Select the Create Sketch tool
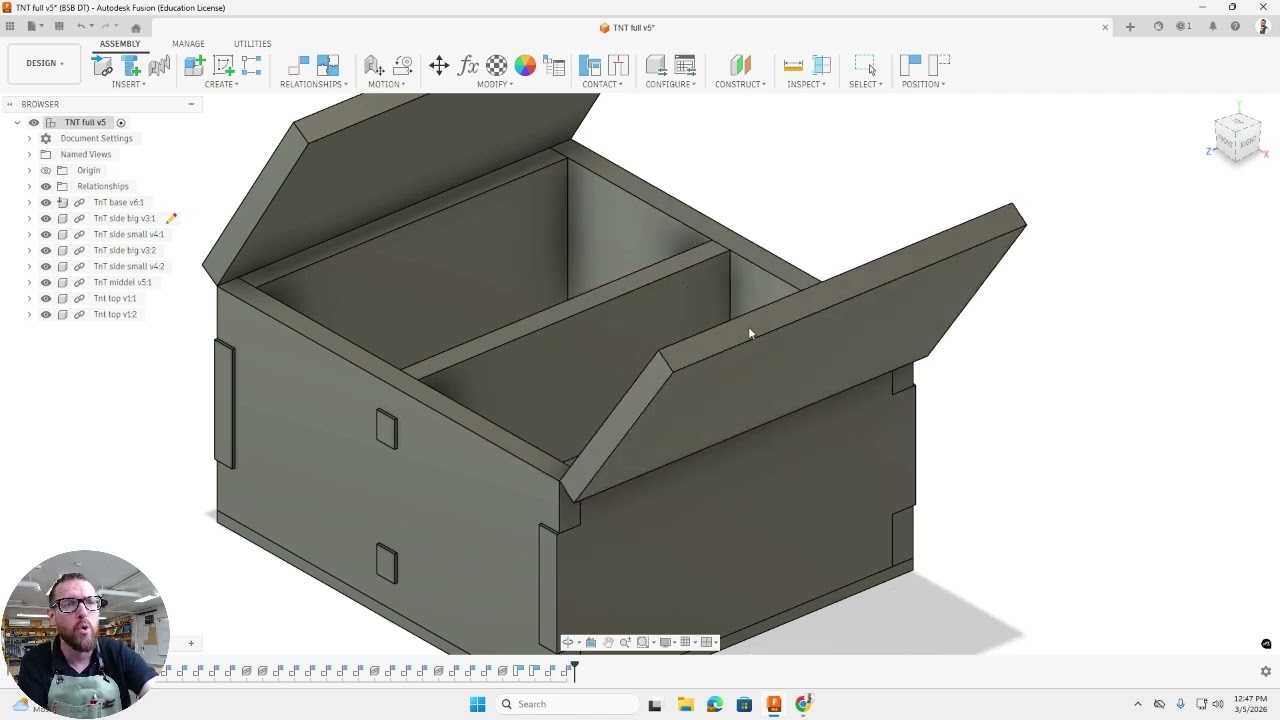This screenshot has height=720, width=1280. point(223,66)
